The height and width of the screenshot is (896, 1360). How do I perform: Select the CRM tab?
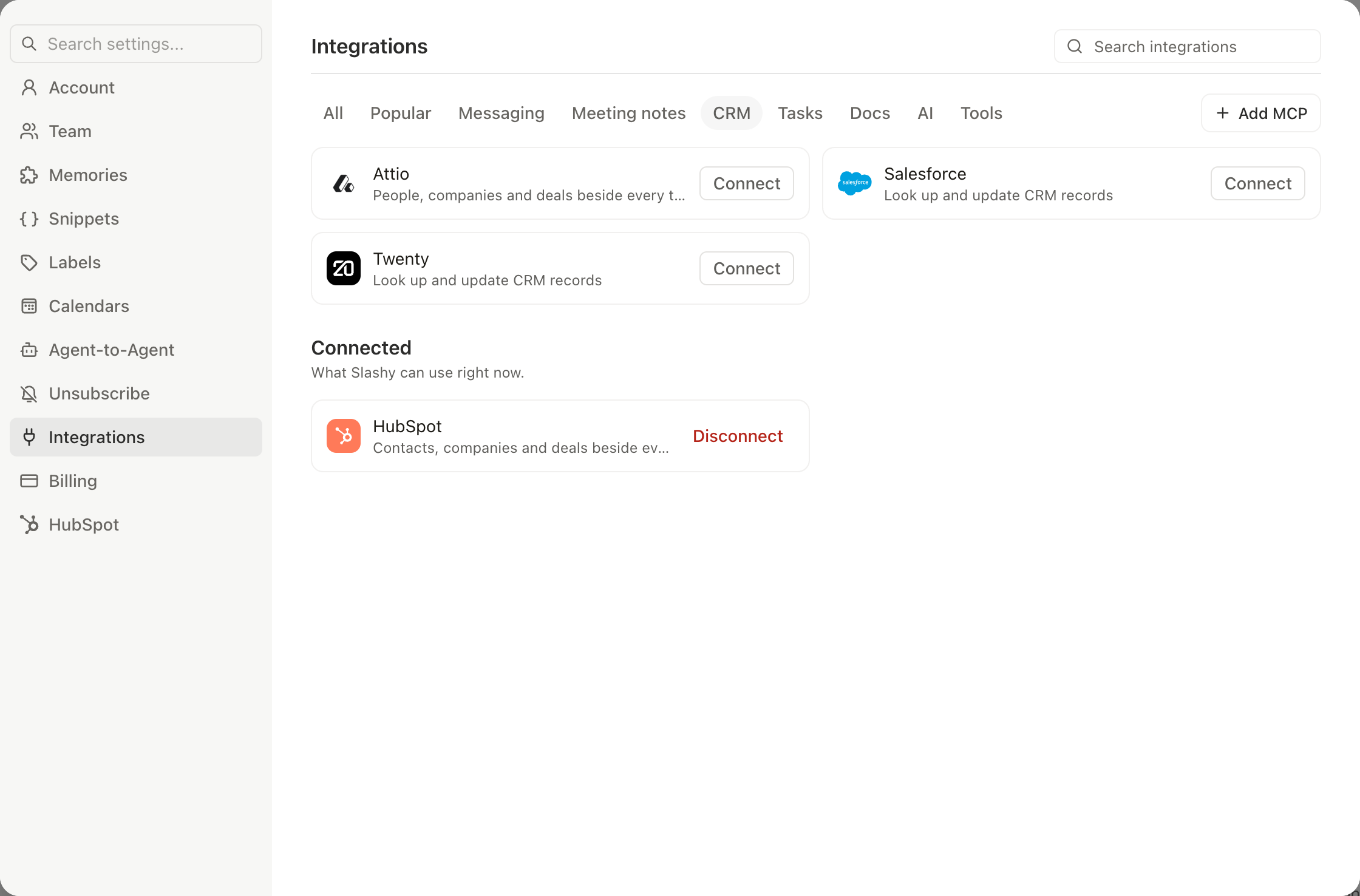(732, 113)
